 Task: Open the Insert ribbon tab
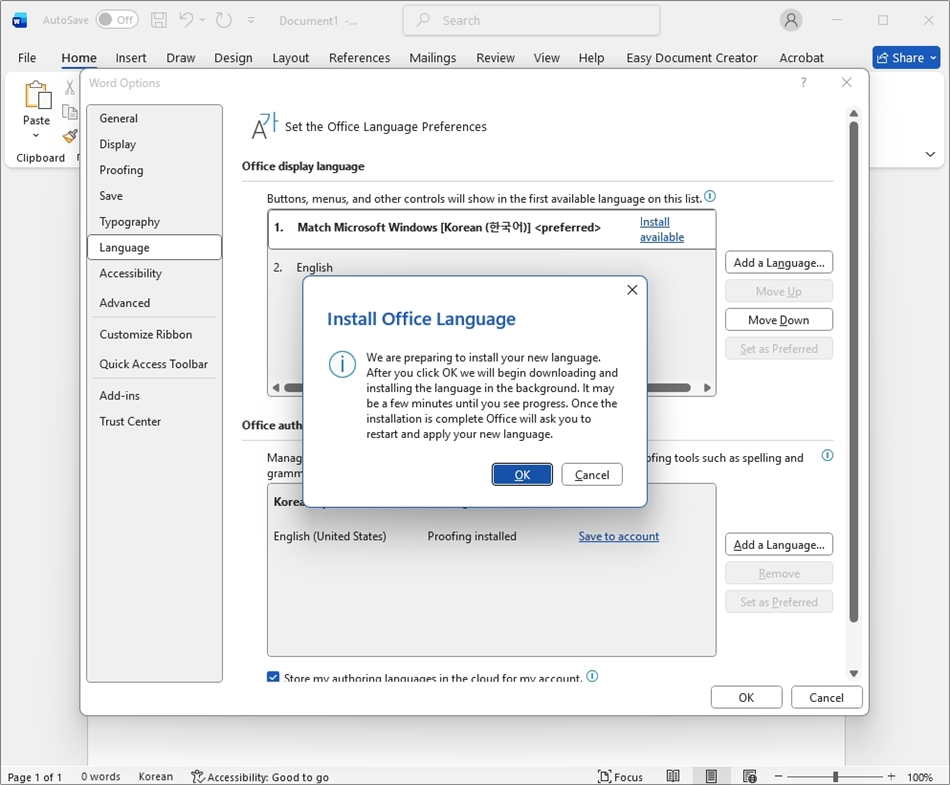(131, 58)
